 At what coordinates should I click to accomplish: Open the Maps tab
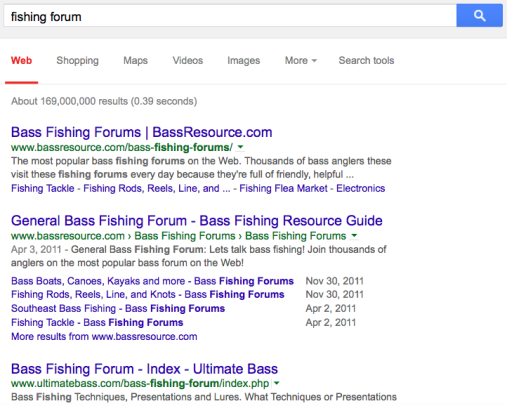[135, 61]
